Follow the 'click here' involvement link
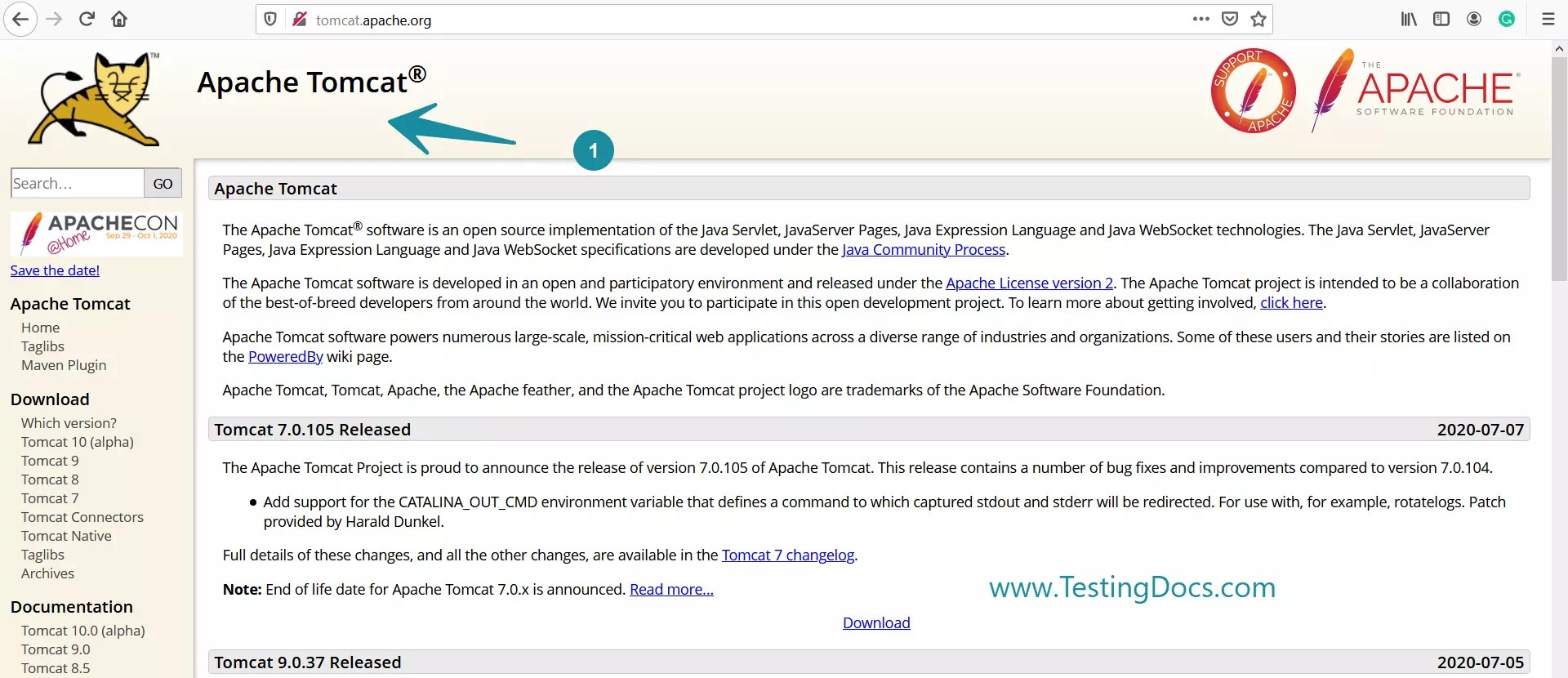Viewport: 1568px width, 678px height. point(1291,303)
